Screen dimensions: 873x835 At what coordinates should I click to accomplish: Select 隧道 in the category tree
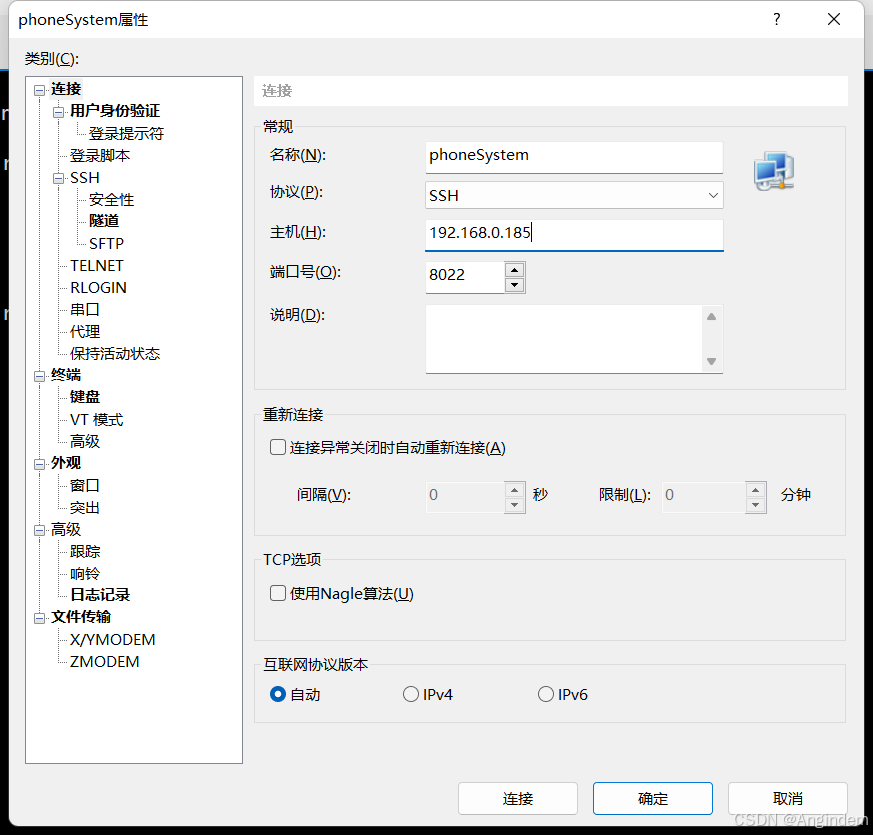(104, 221)
